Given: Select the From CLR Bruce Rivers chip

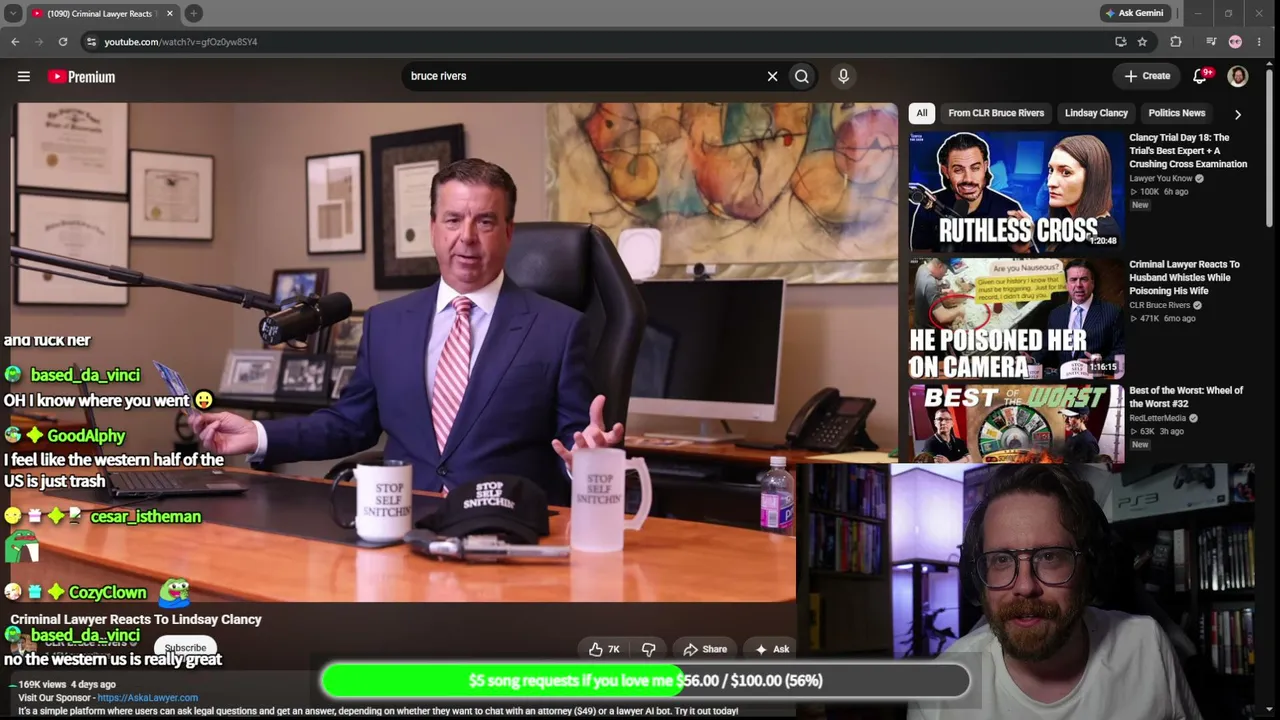Looking at the screenshot, I should click(996, 113).
